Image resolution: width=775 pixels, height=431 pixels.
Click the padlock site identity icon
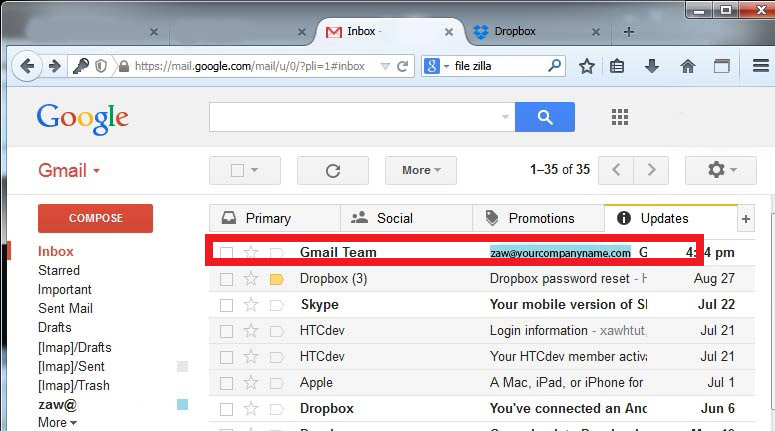tap(124, 66)
